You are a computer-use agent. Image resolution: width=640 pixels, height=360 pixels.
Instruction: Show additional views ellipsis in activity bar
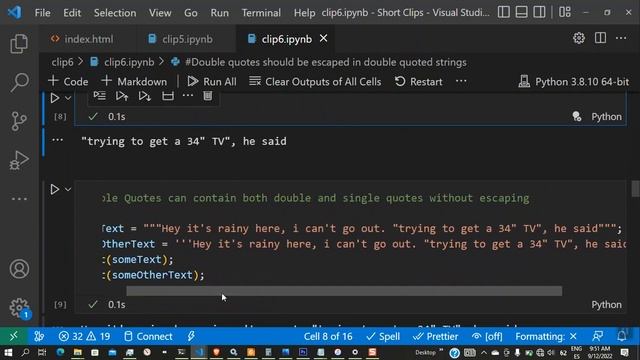coord(19,199)
